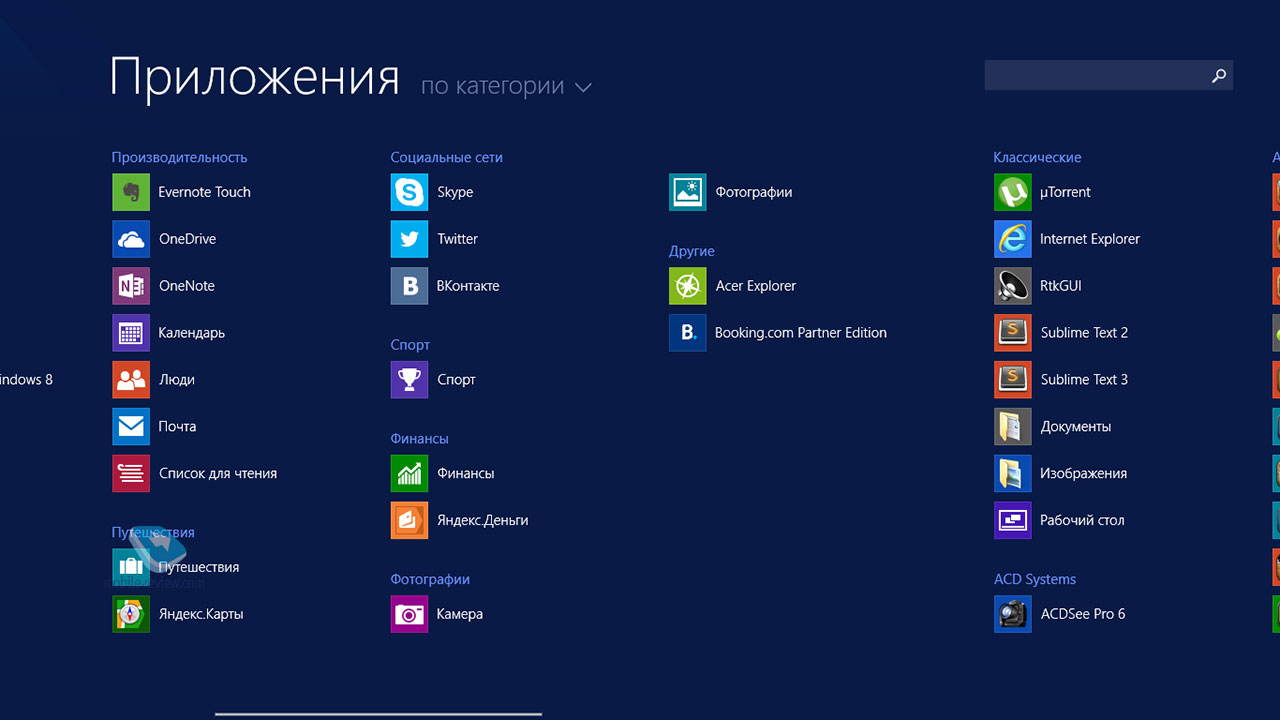Image resolution: width=1280 pixels, height=720 pixels.
Task: Click the Другие category header
Action: (691, 251)
